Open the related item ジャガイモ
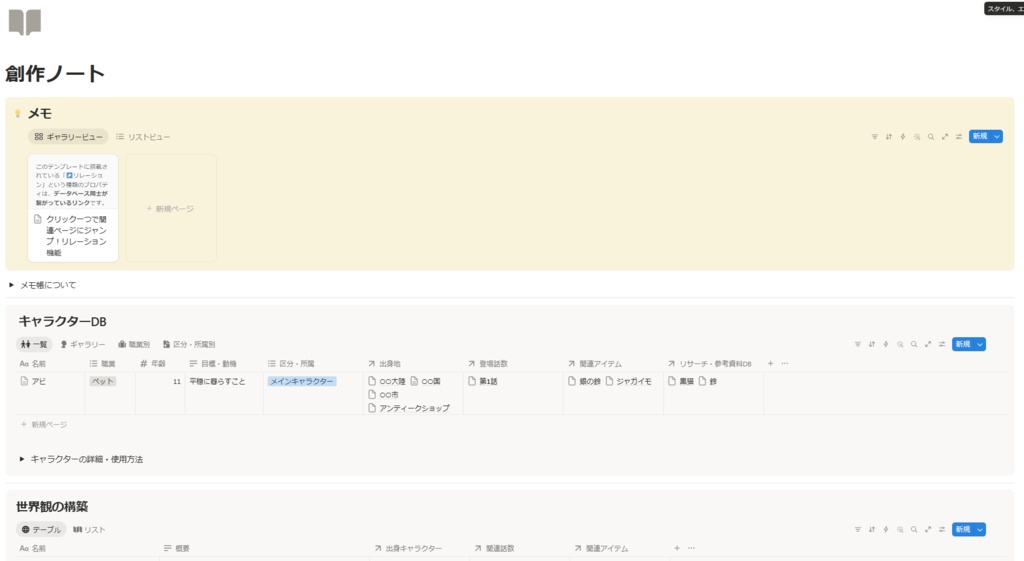This screenshot has width=1024, height=561. click(628, 381)
